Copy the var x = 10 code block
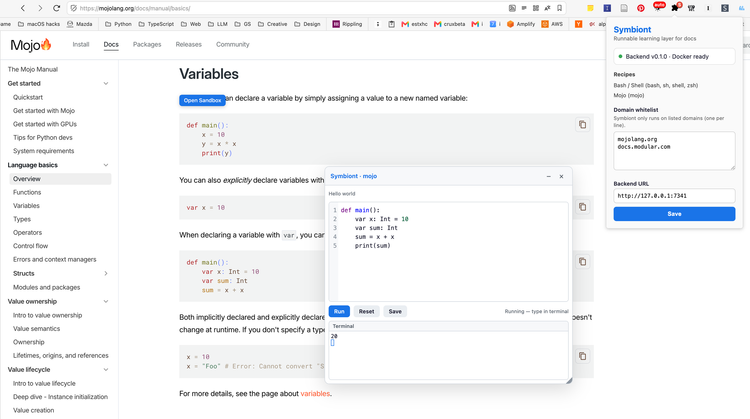This screenshot has height=419, width=750. tap(582, 207)
